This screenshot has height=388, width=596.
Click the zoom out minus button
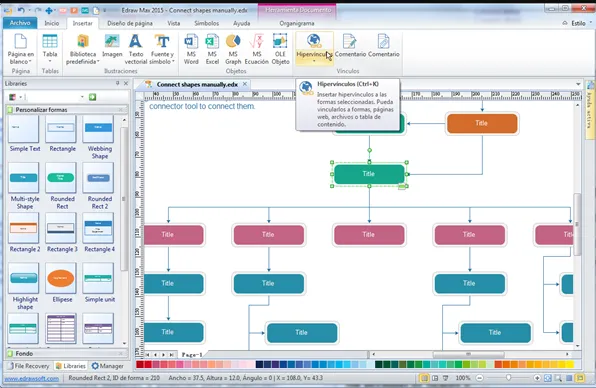tap(480, 378)
